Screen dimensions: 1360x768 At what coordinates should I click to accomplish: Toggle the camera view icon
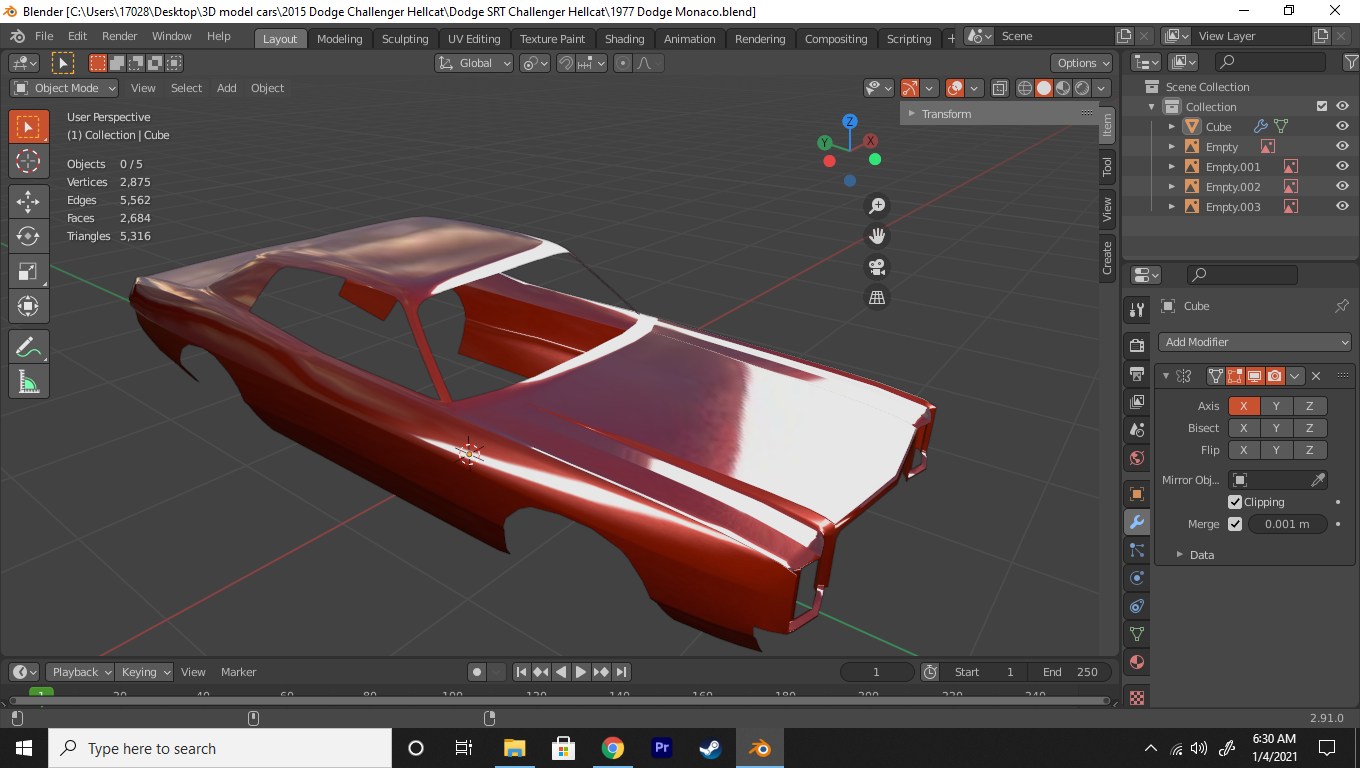tap(877, 267)
